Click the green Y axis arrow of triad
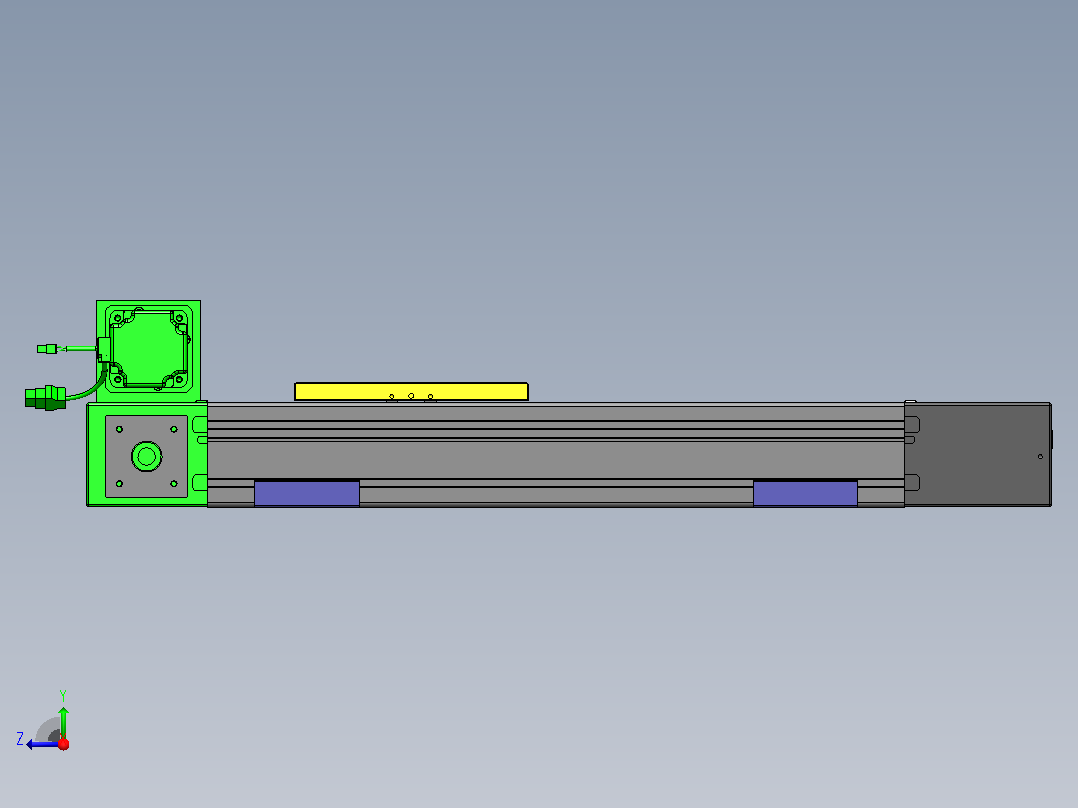The width and height of the screenshot is (1078, 808). tap(63, 720)
